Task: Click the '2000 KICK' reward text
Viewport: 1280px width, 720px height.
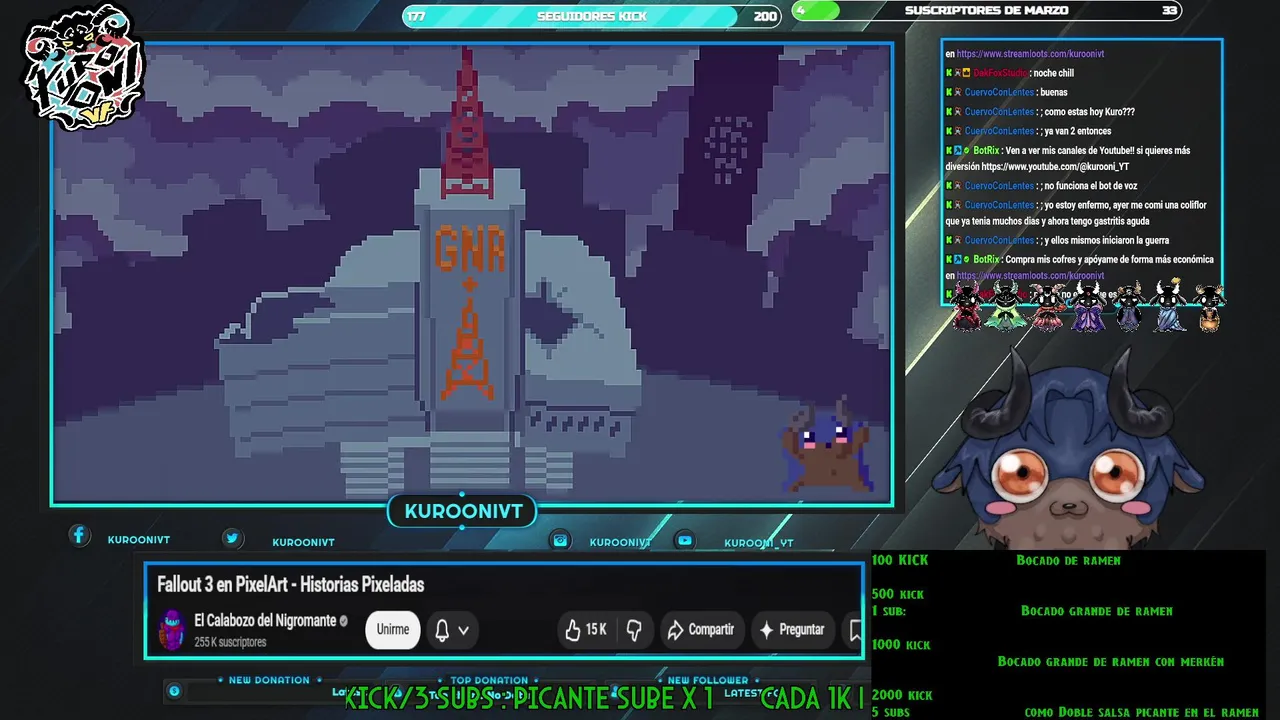Action: 902,695
